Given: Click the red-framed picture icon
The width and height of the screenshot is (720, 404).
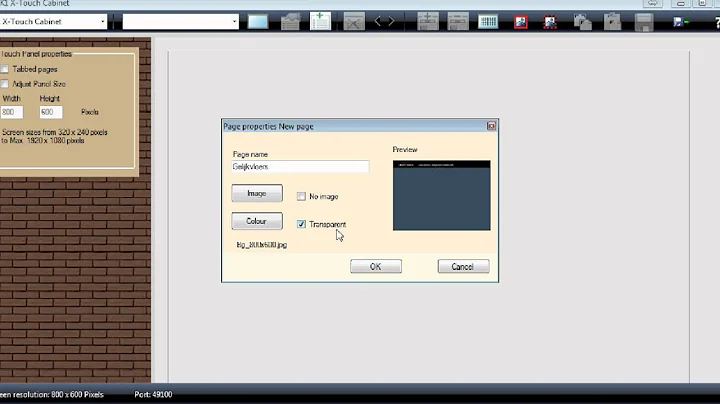Looking at the screenshot, I should [521, 22].
